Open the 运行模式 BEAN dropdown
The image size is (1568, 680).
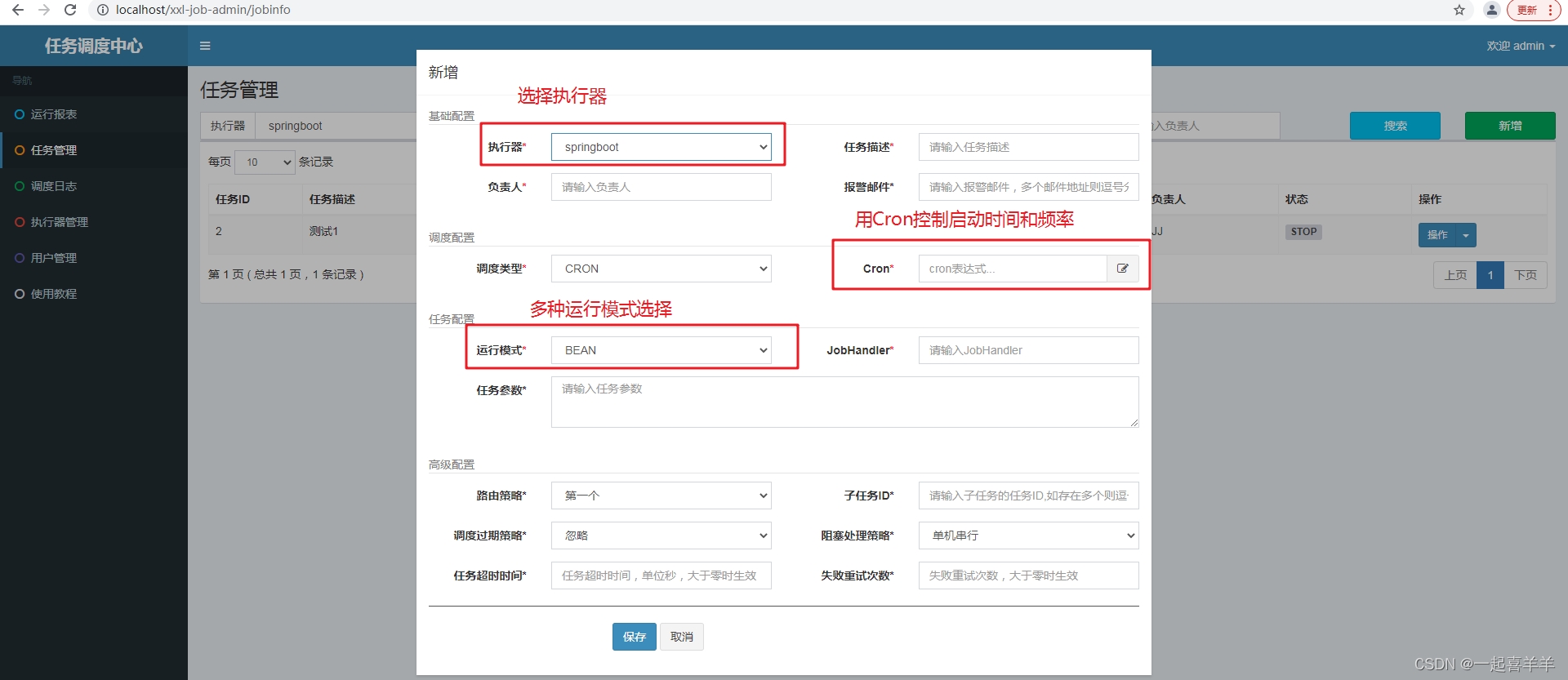pyautogui.click(x=661, y=350)
